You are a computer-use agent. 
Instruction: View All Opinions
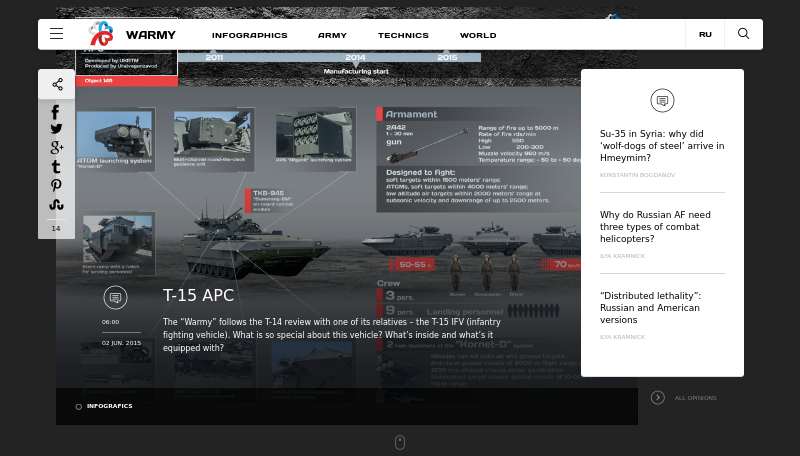tap(695, 398)
